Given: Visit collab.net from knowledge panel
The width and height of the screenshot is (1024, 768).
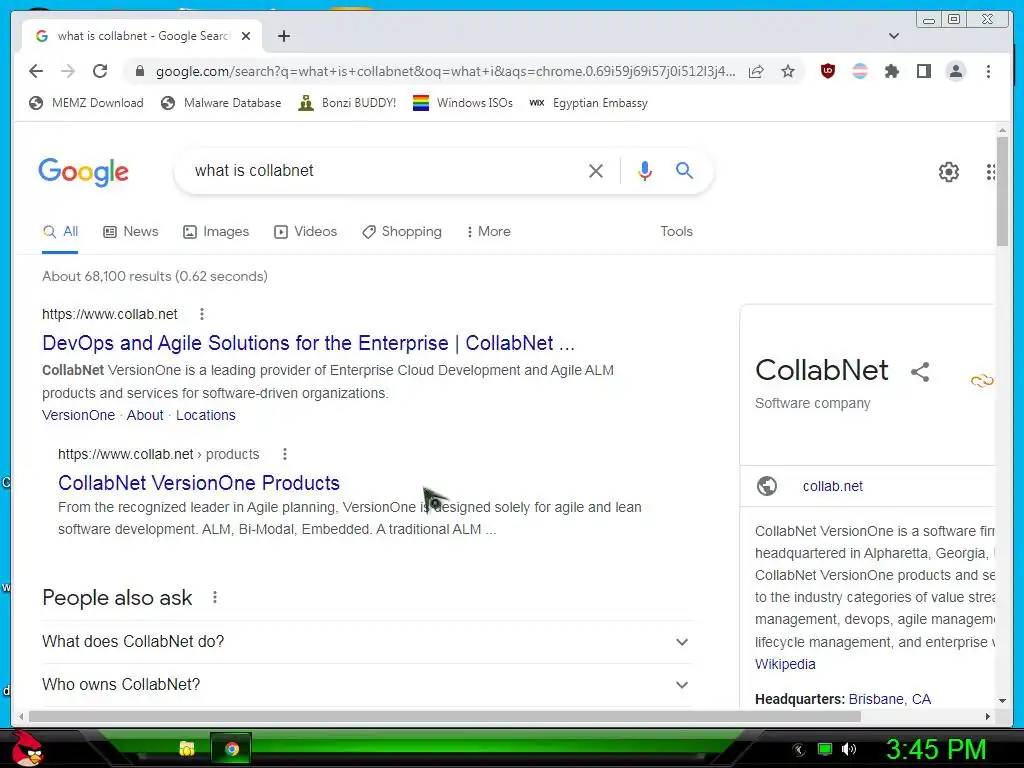Looking at the screenshot, I should pos(833,486).
